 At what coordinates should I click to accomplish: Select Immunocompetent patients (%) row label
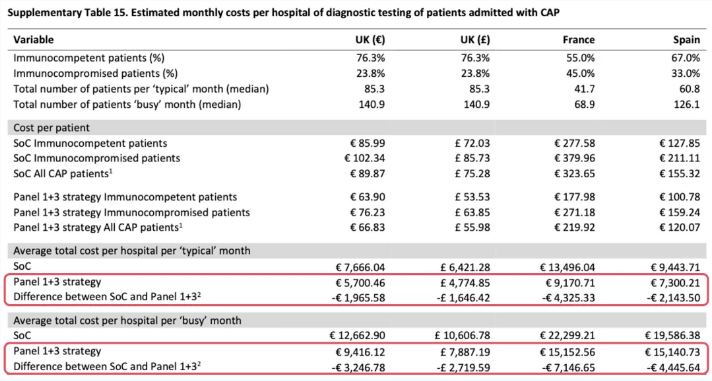pos(89,58)
